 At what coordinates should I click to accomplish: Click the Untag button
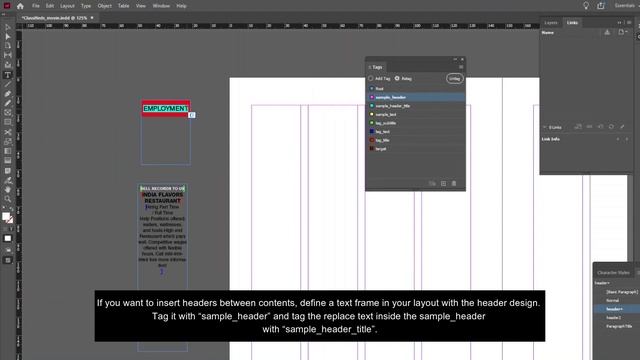[455, 78]
